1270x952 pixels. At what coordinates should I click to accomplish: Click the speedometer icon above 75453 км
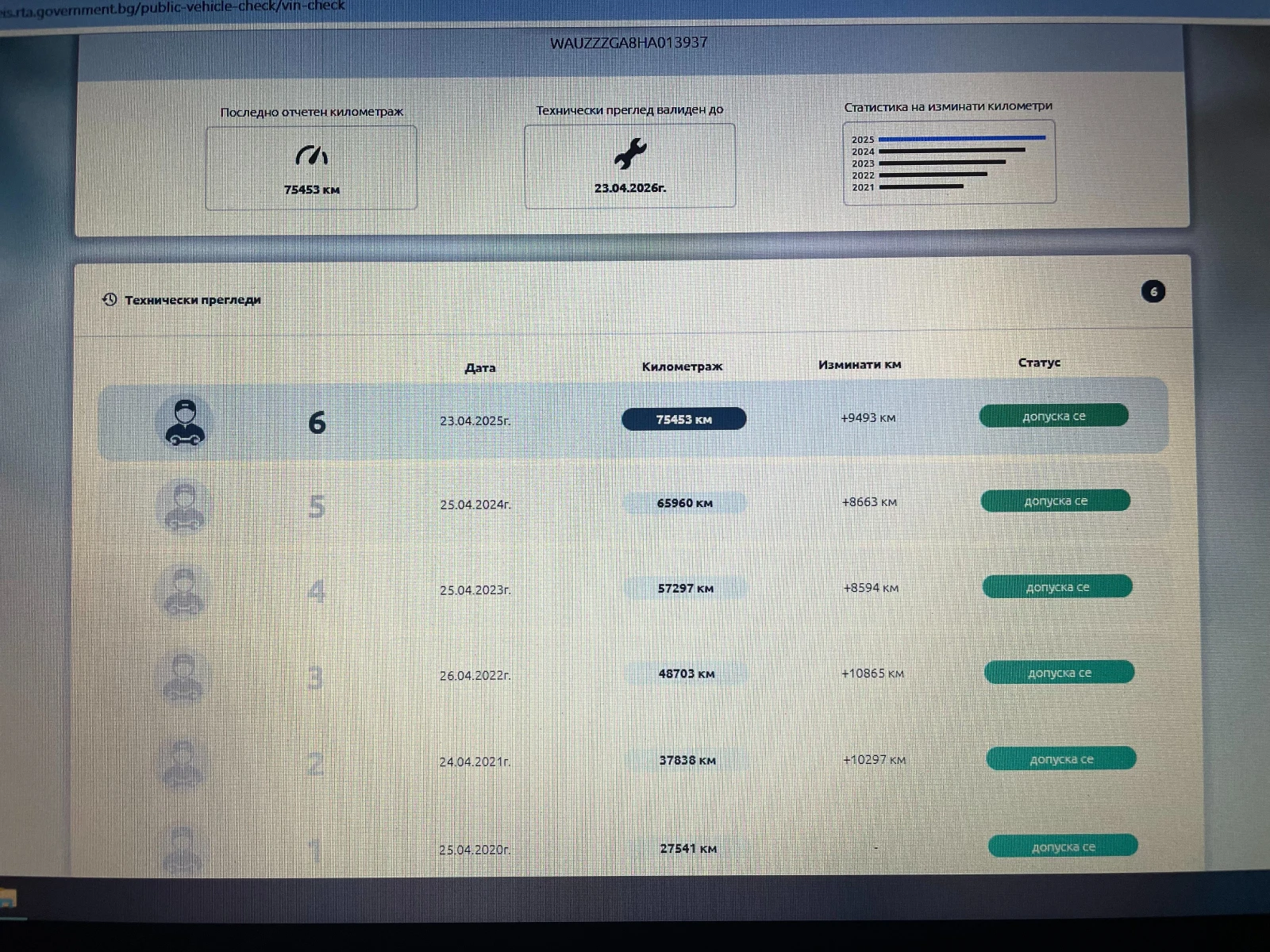tap(311, 155)
